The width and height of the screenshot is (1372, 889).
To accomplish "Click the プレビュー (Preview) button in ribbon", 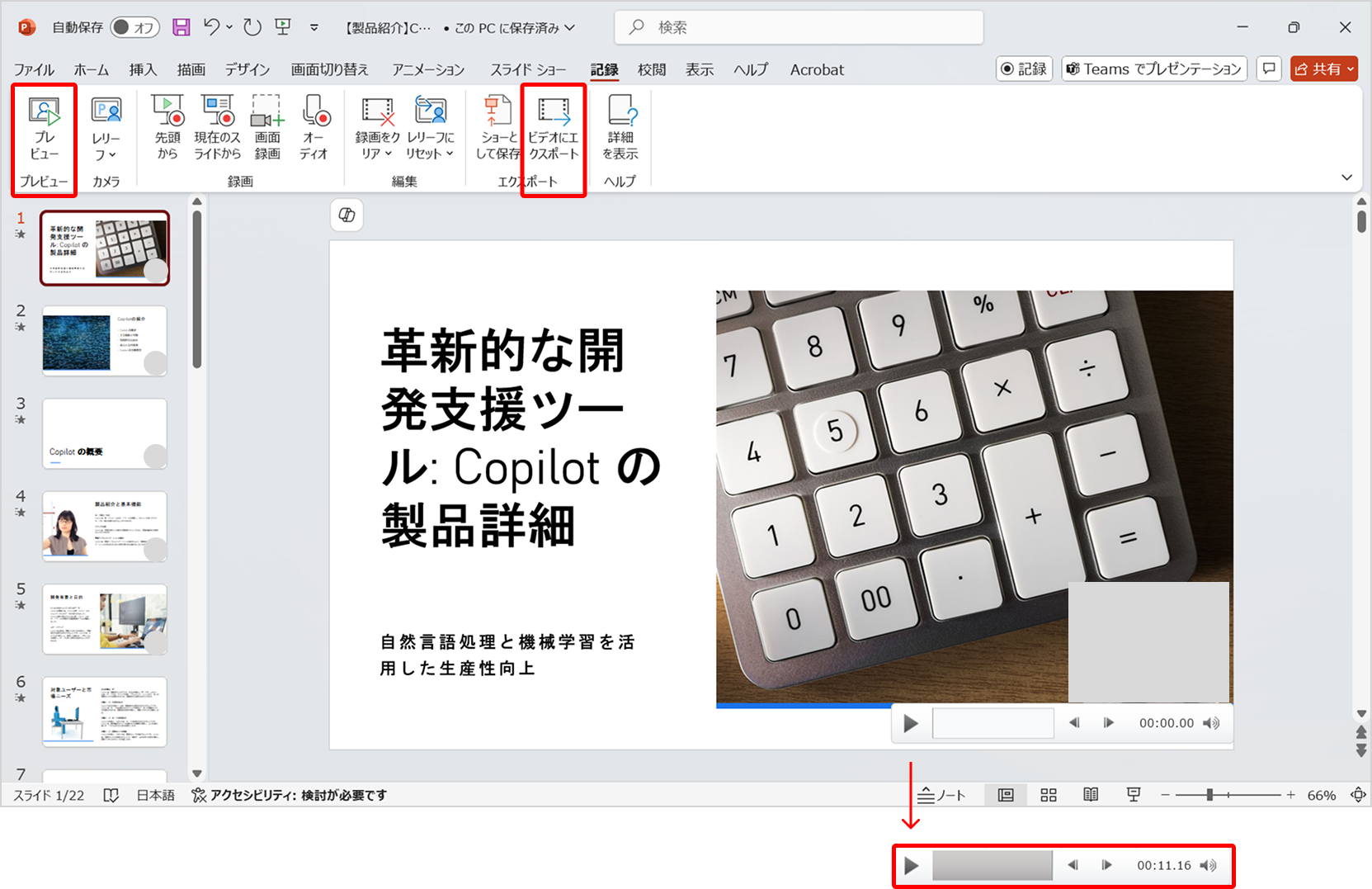I will pos(44,128).
